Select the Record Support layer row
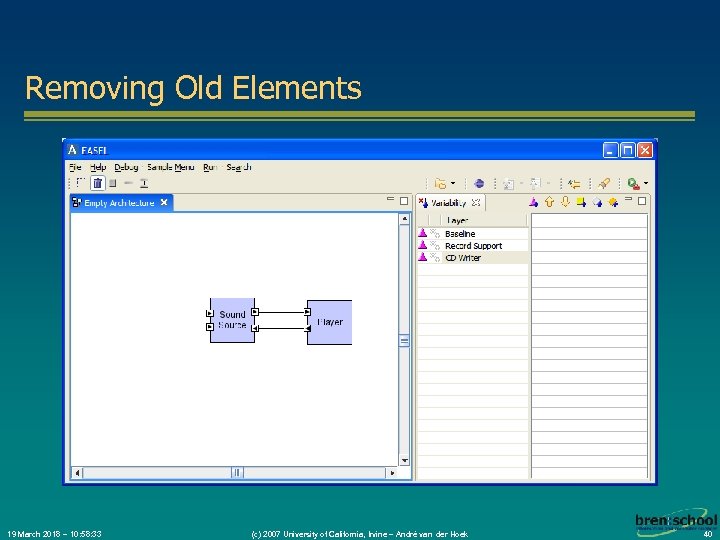This screenshot has width=720, height=540. click(473, 246)
